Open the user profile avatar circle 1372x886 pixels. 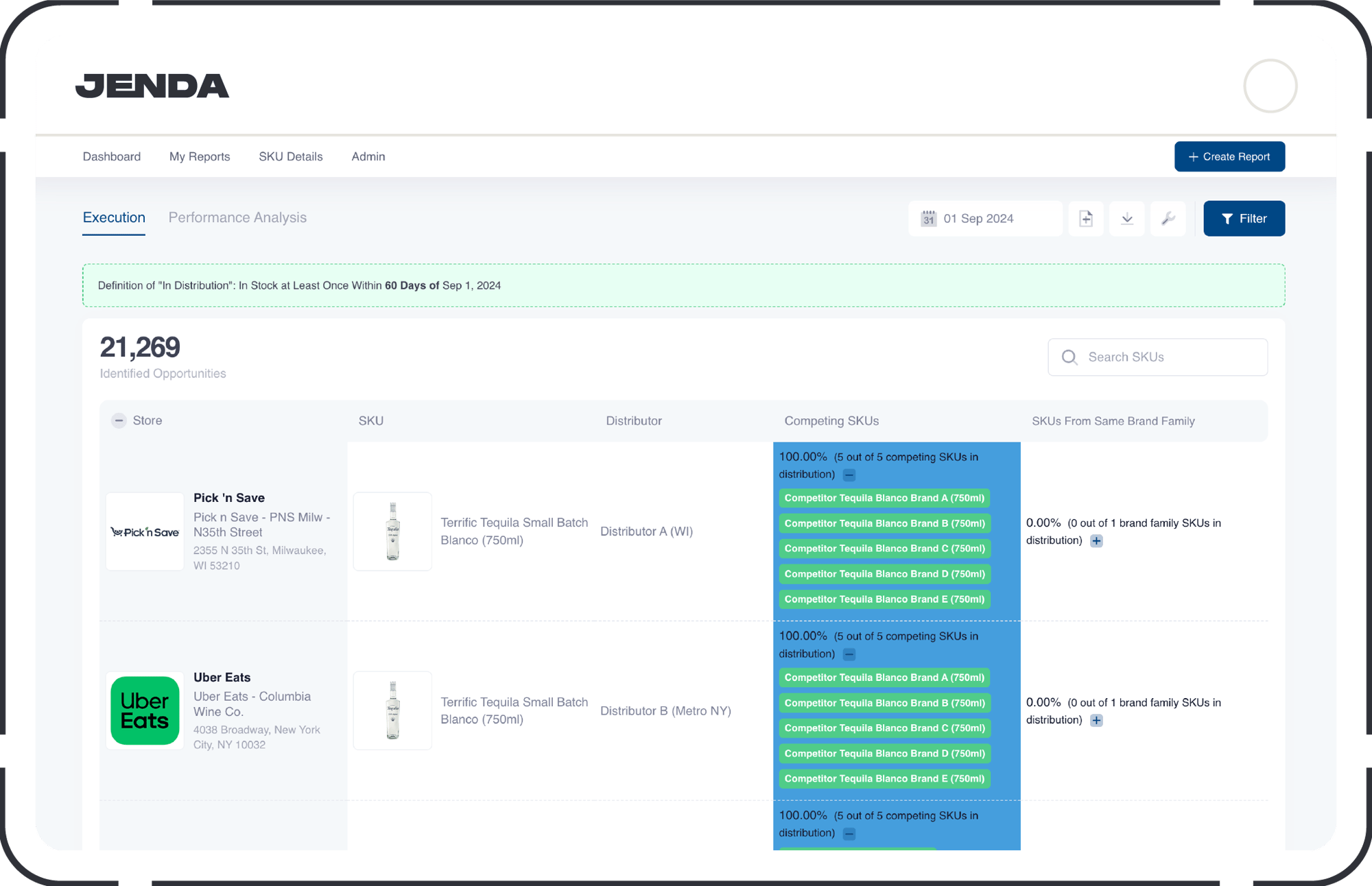click(1270, 86)
